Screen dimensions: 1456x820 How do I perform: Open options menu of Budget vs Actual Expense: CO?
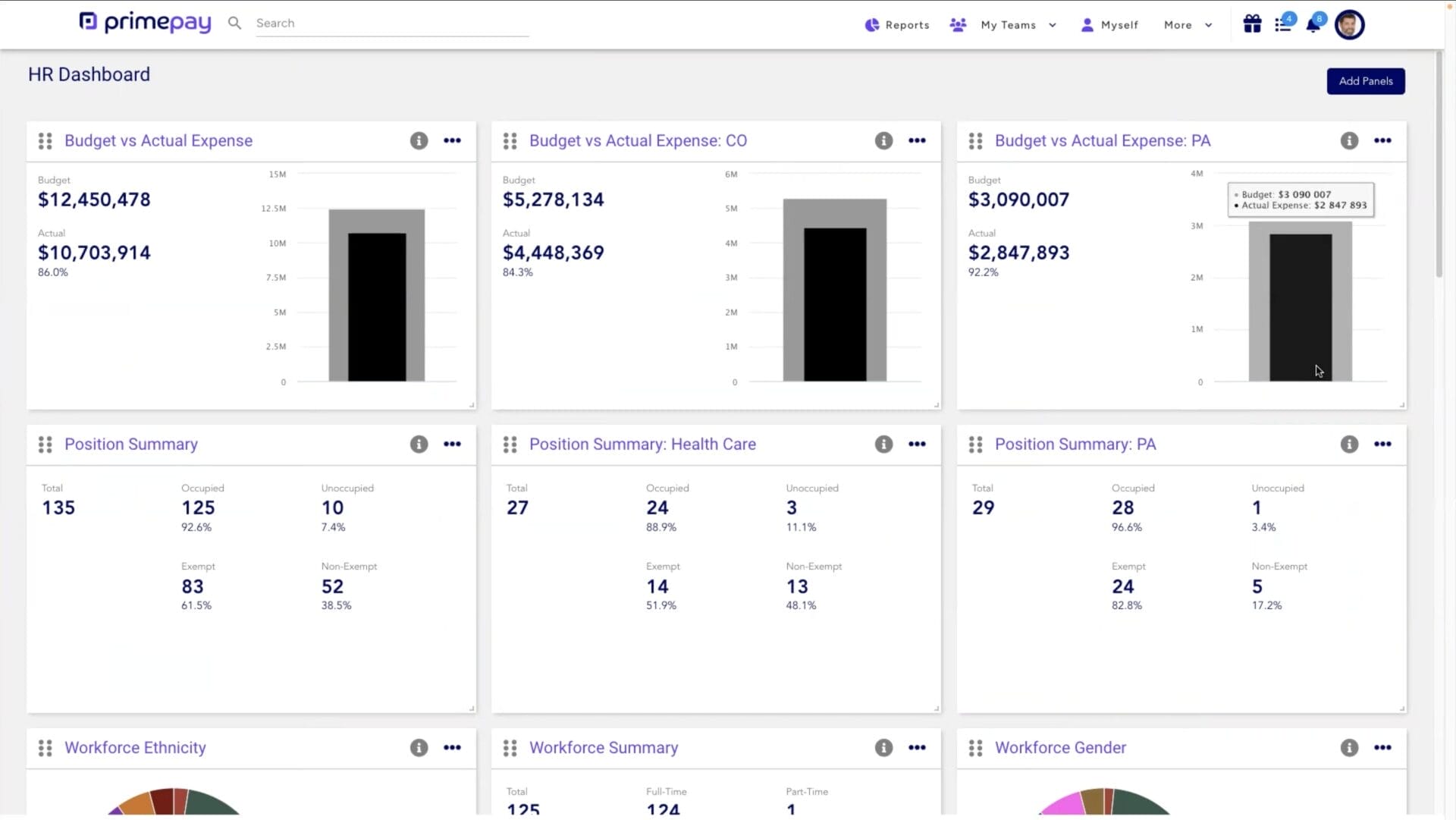917,140
